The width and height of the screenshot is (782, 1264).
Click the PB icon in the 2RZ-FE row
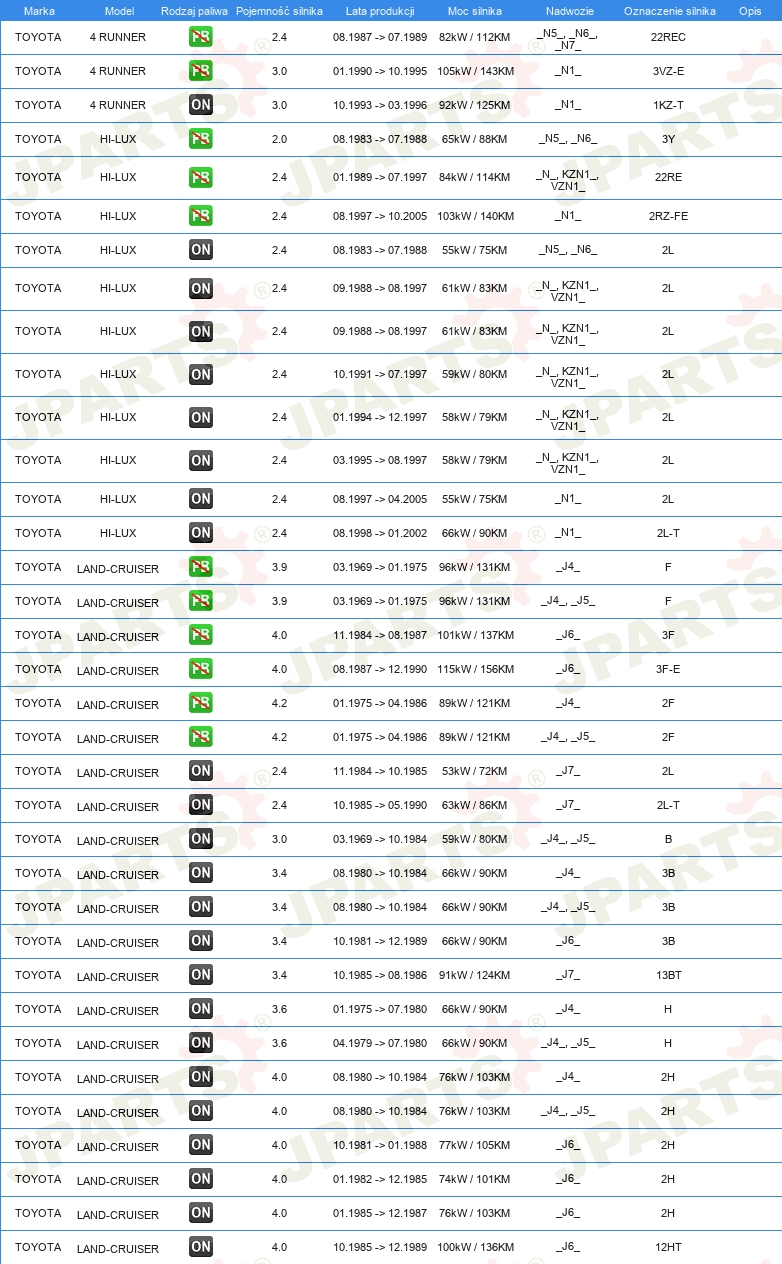pyautogui.click(x=200, y=216)
